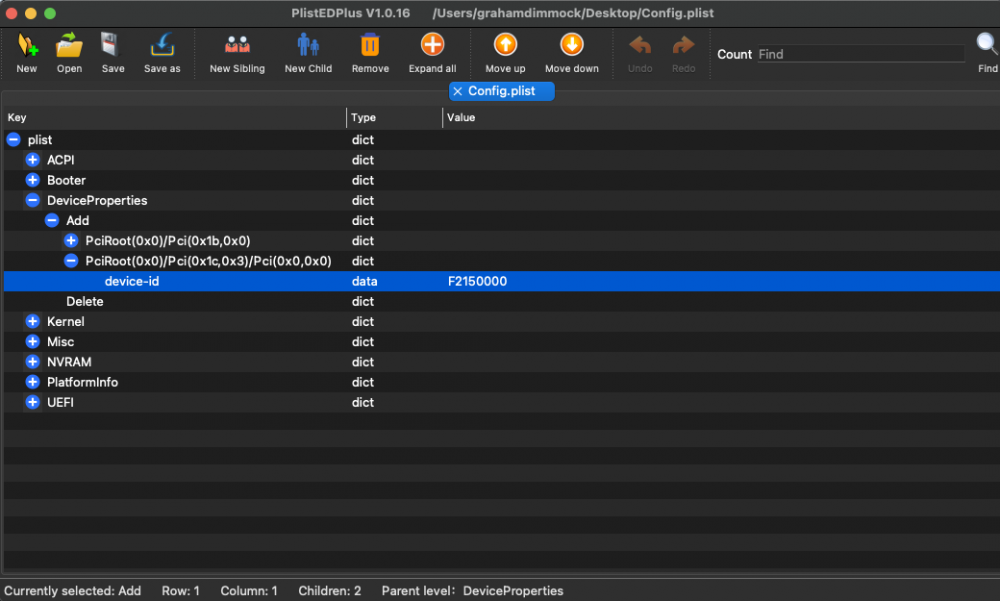This screenshot has width=1000, height=601.
Task: Expand the Booter node
Action: pyautogui.click(x=33, y=180)
